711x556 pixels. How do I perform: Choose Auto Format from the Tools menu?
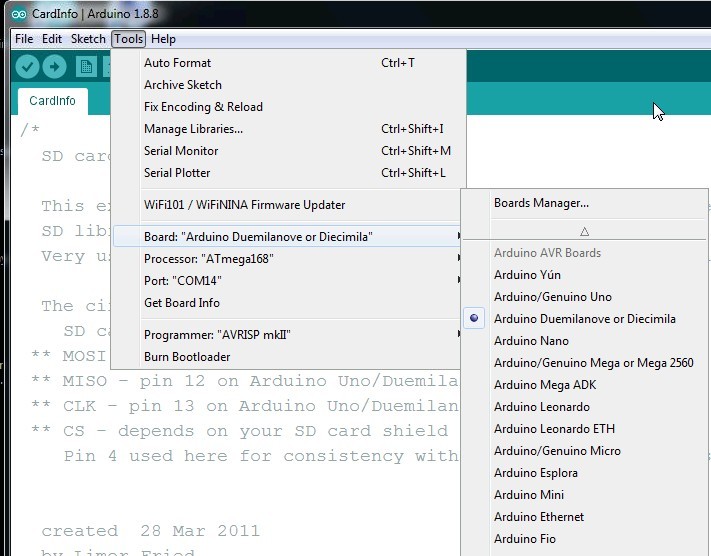(x=287, y=63)
